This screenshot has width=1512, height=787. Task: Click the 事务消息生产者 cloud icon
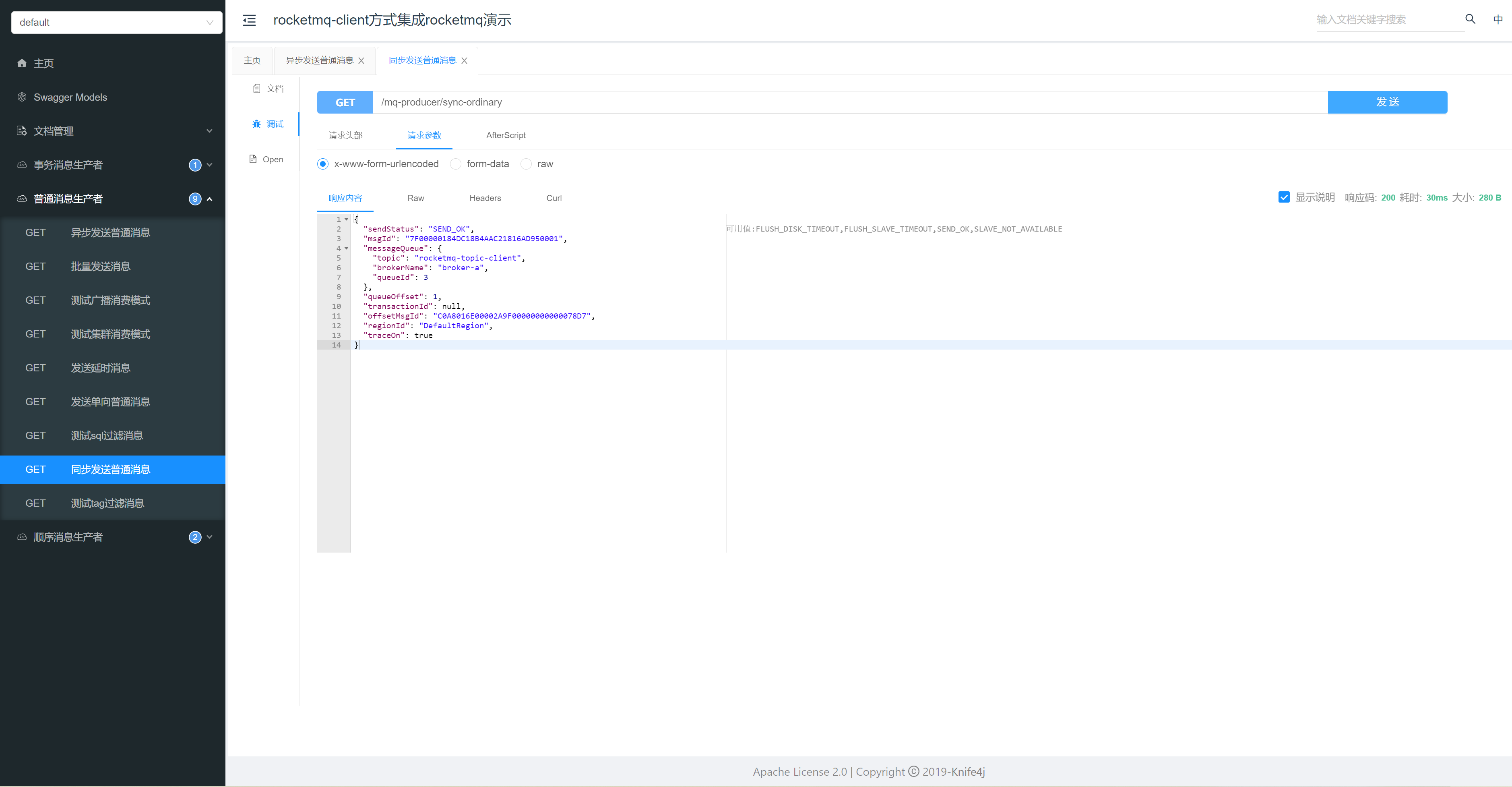pos(22,165)
